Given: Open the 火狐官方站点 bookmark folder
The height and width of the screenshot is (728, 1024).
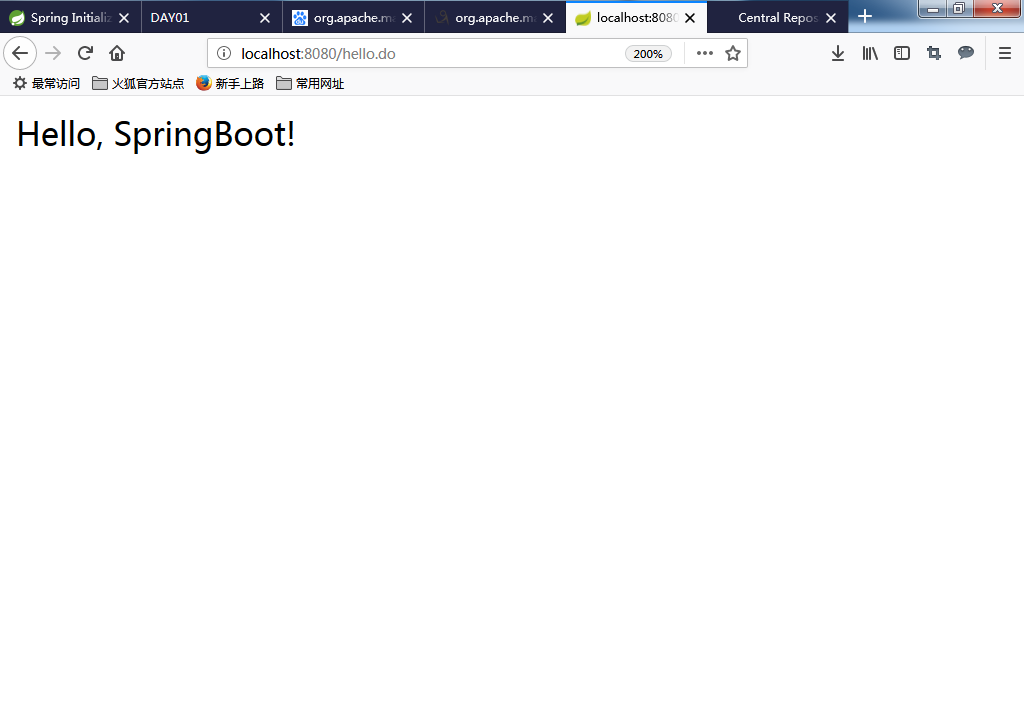Looking at the screenshot, I should tap(138, 84).
